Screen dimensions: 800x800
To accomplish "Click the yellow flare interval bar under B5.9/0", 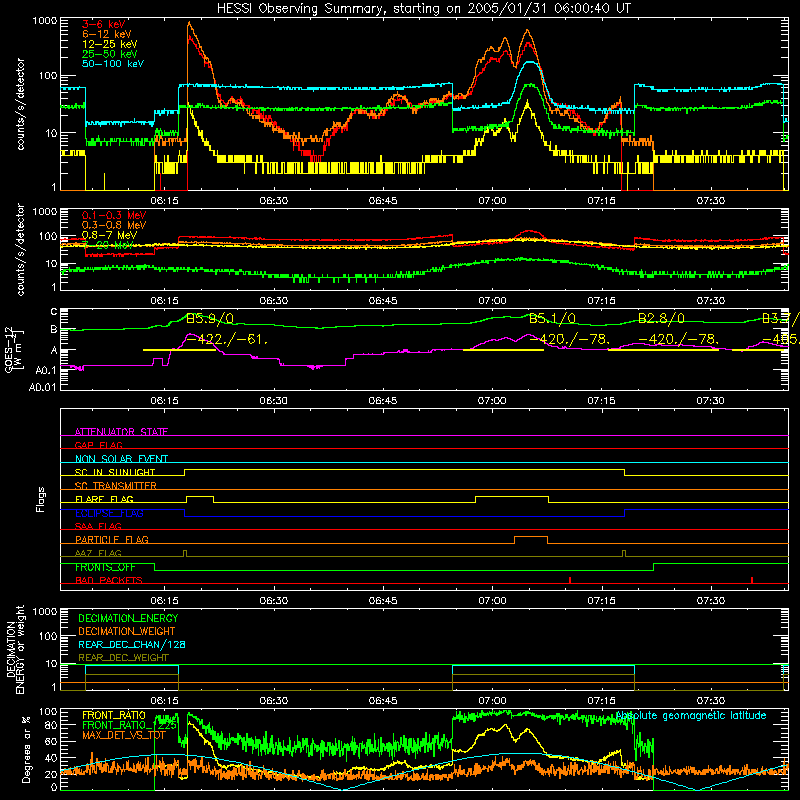I will [179, 350].
